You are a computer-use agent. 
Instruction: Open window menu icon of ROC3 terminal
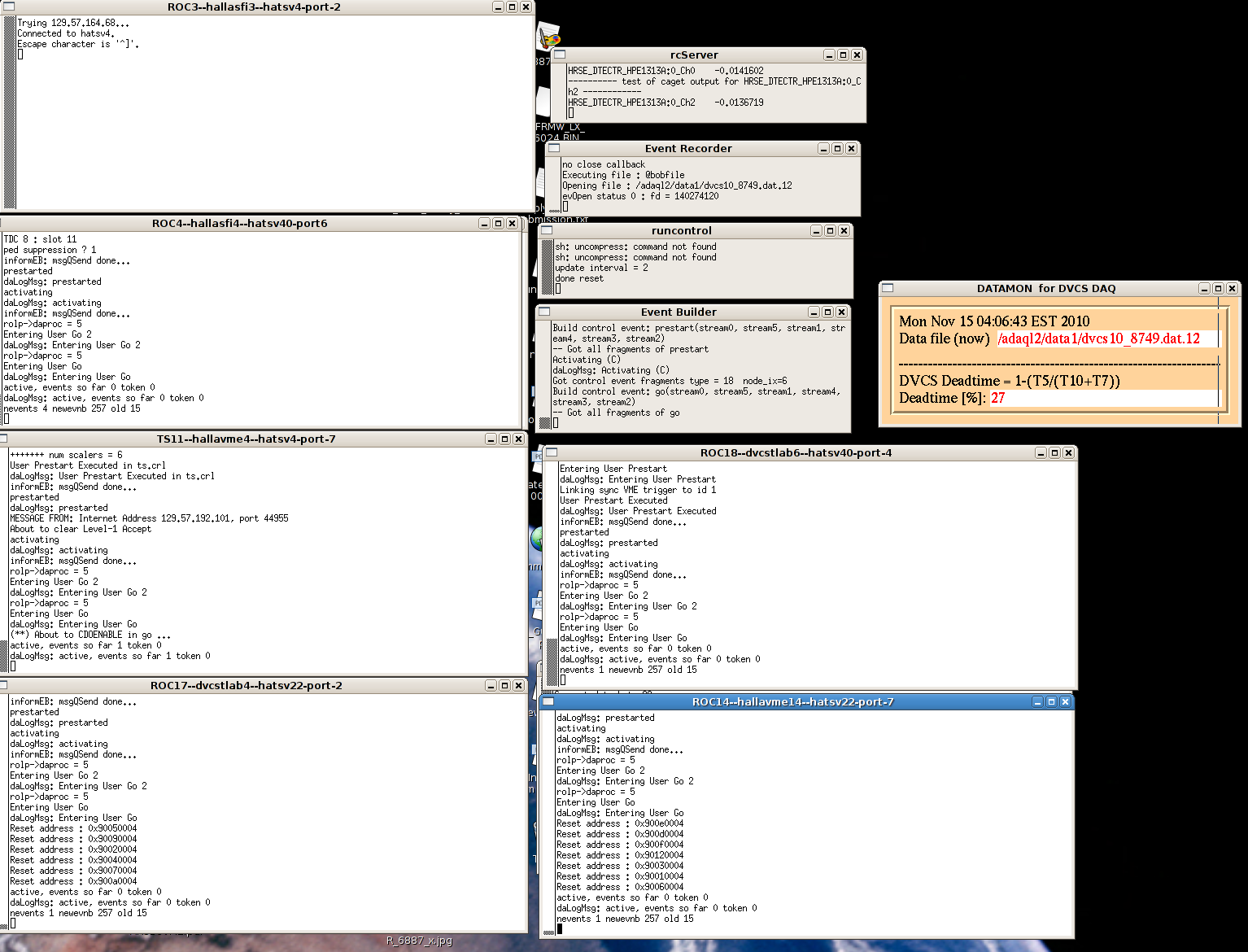click(x=10, y=7)
